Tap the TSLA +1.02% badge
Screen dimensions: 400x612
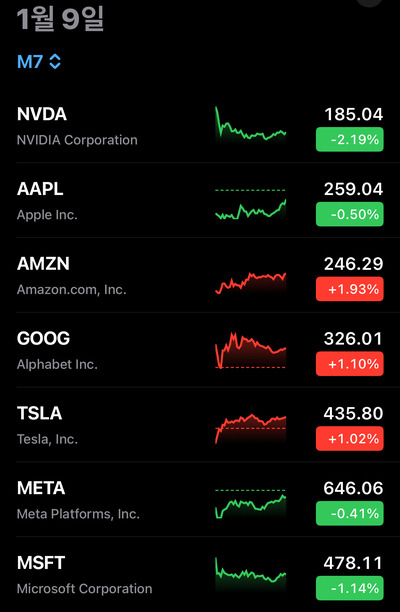(350, 439)
